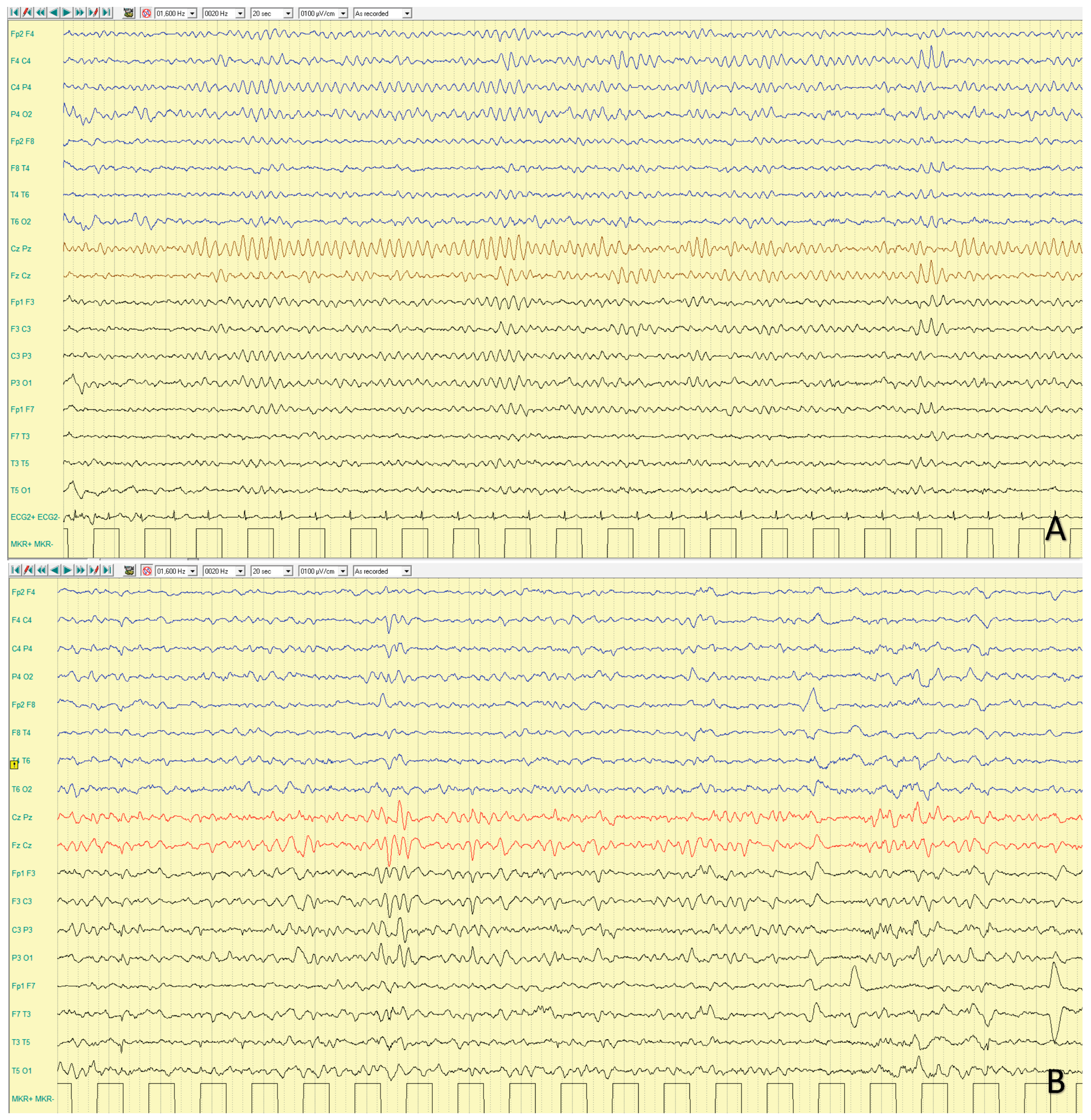Go to next marker in lower toolbar
The image size is (1091, 1120).
[x=94, y=570]
